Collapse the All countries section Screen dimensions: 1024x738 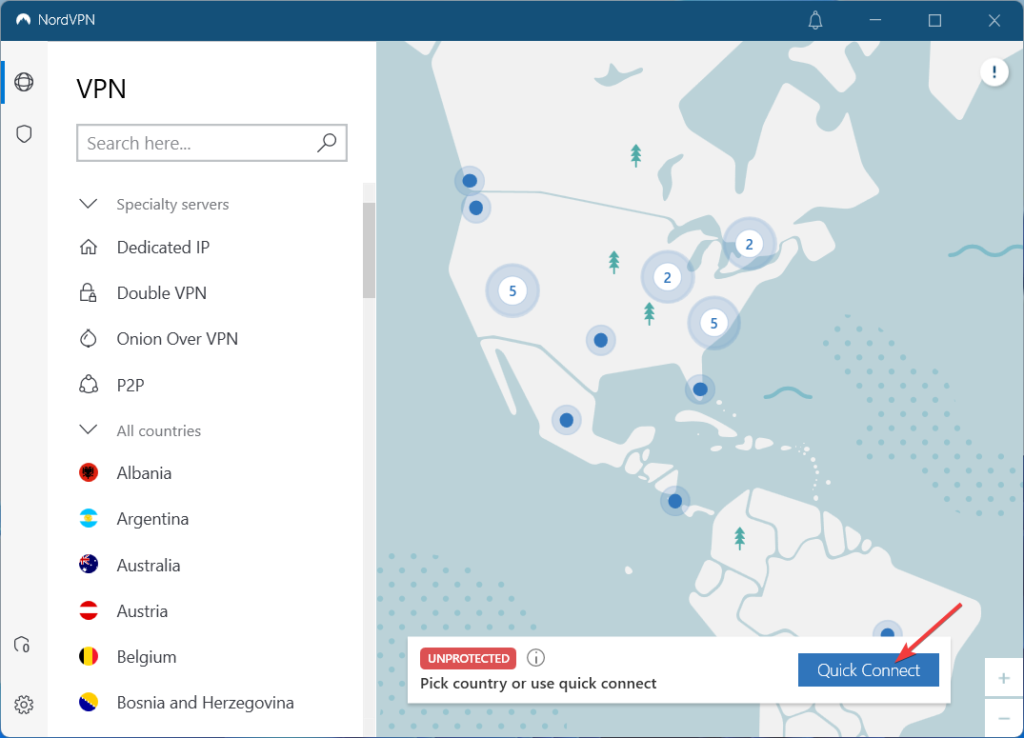pyautogui.click(x=88, y=431)
